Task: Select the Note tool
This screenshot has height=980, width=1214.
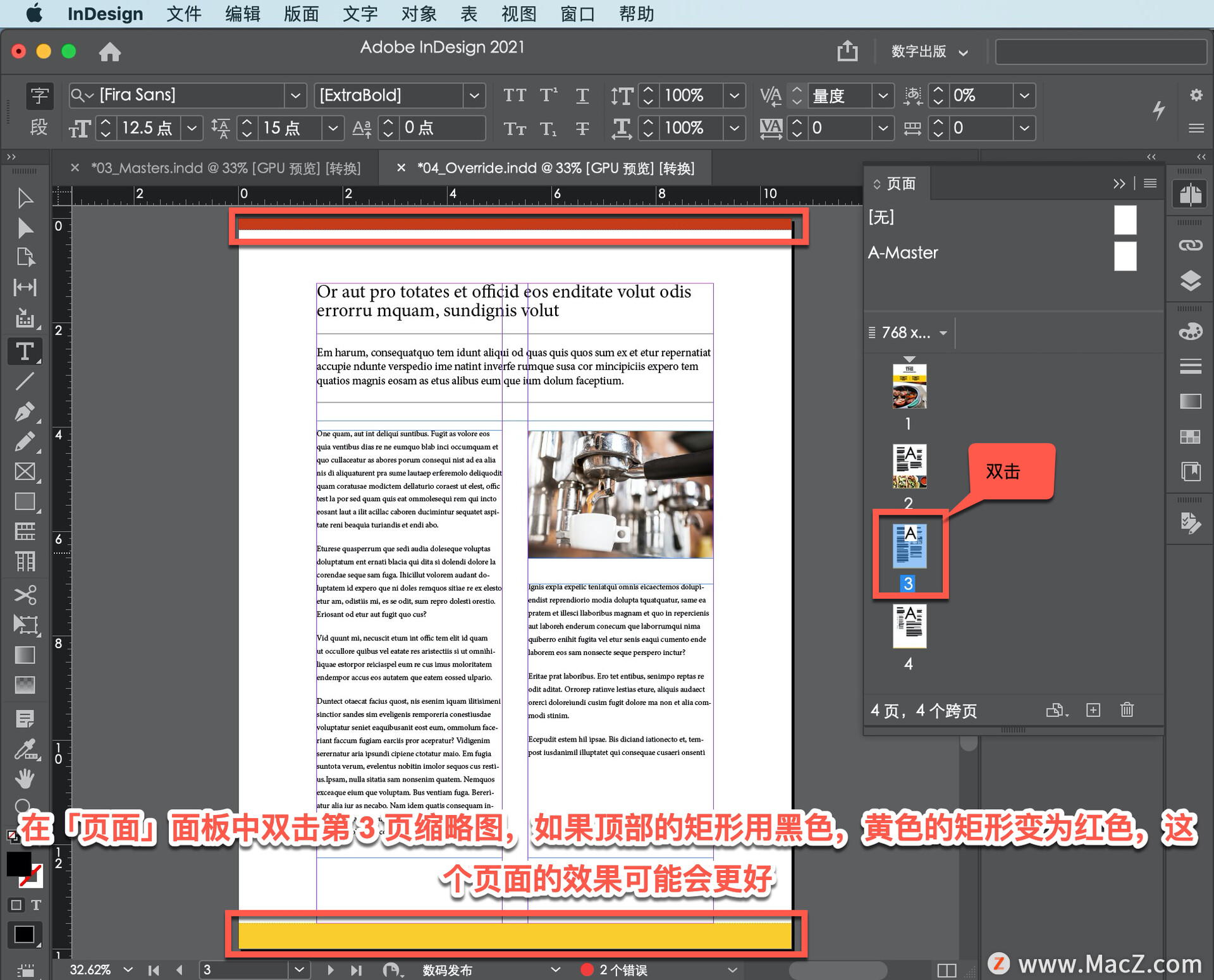Action: (x=25, y=719)
